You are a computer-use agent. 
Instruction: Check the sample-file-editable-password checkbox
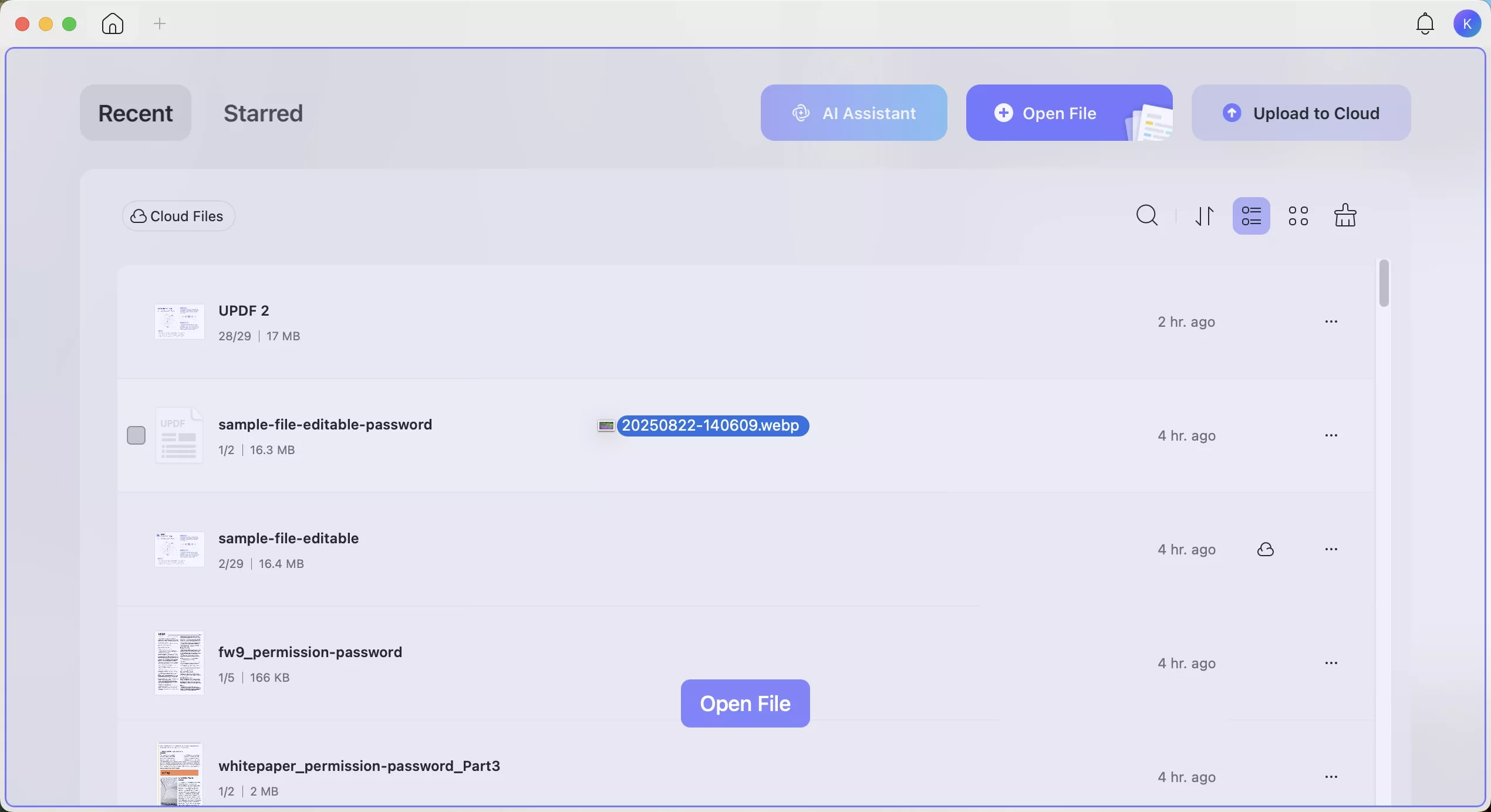(136, 435)
